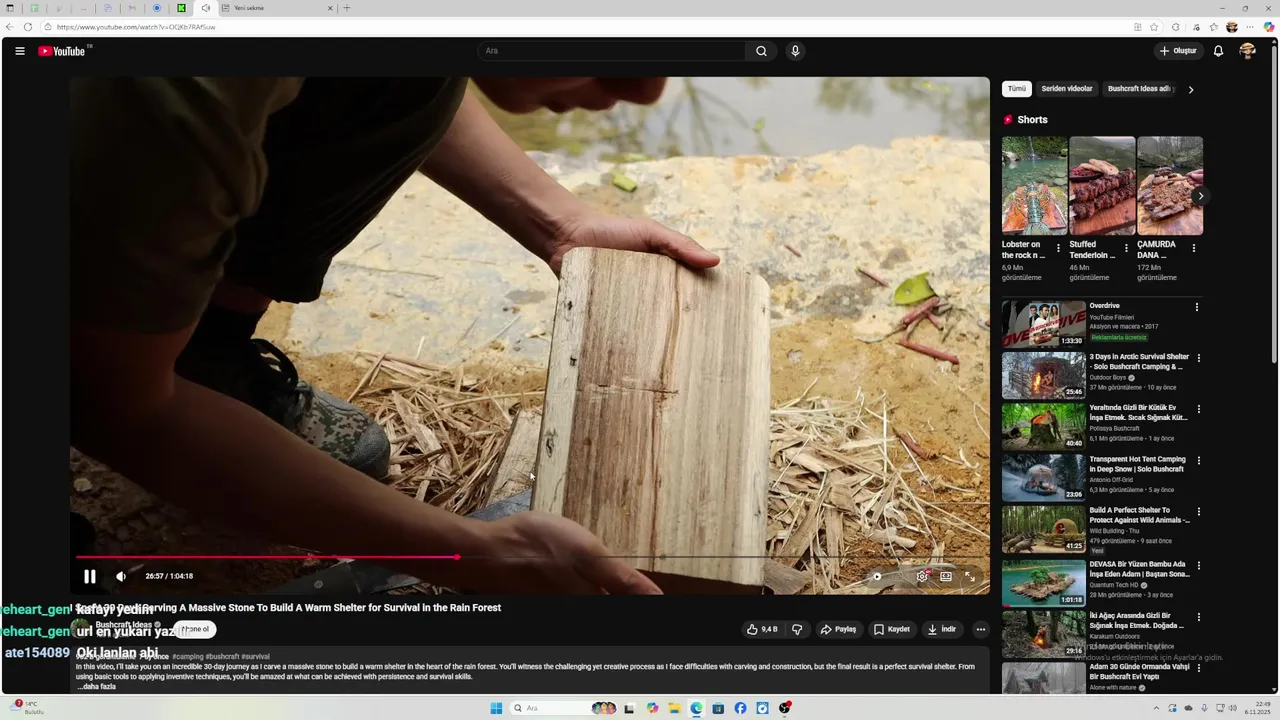Click the #camping hashtag
The width and height of the screenshot is (1280, 720).
pos(187,657)
